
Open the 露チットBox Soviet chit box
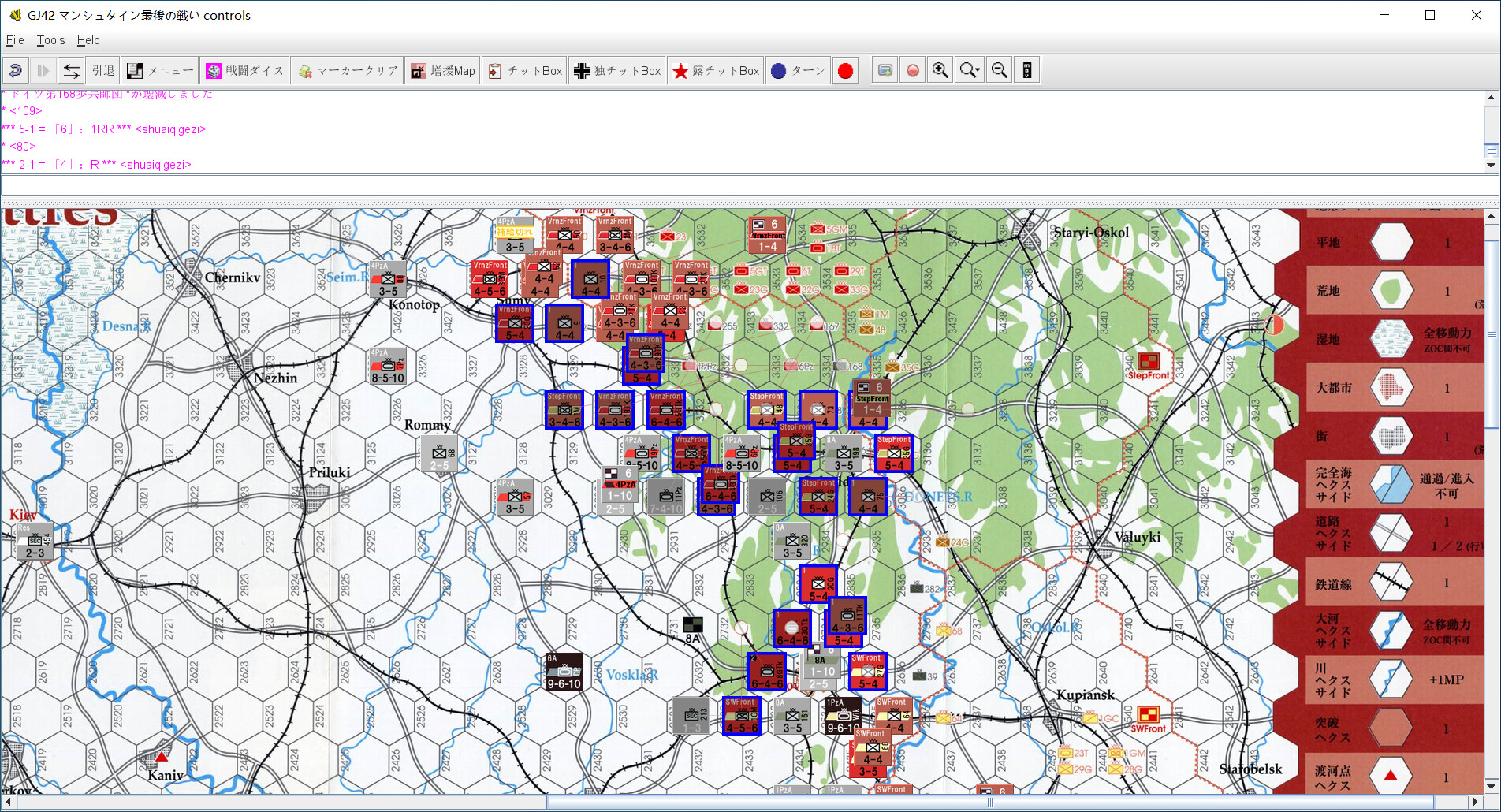(716, 71)
